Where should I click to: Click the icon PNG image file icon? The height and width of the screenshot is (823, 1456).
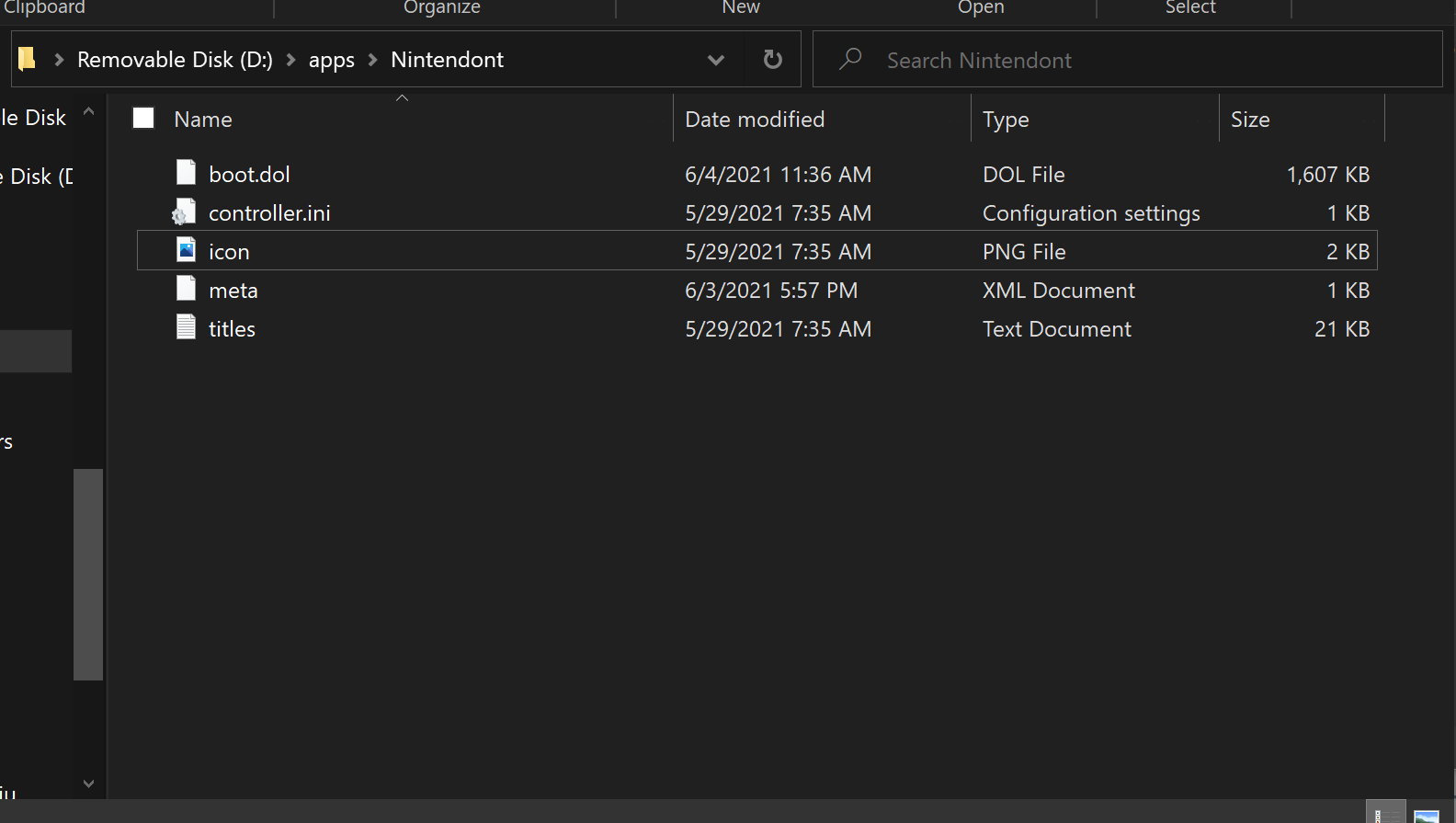(x=186, y=250)
